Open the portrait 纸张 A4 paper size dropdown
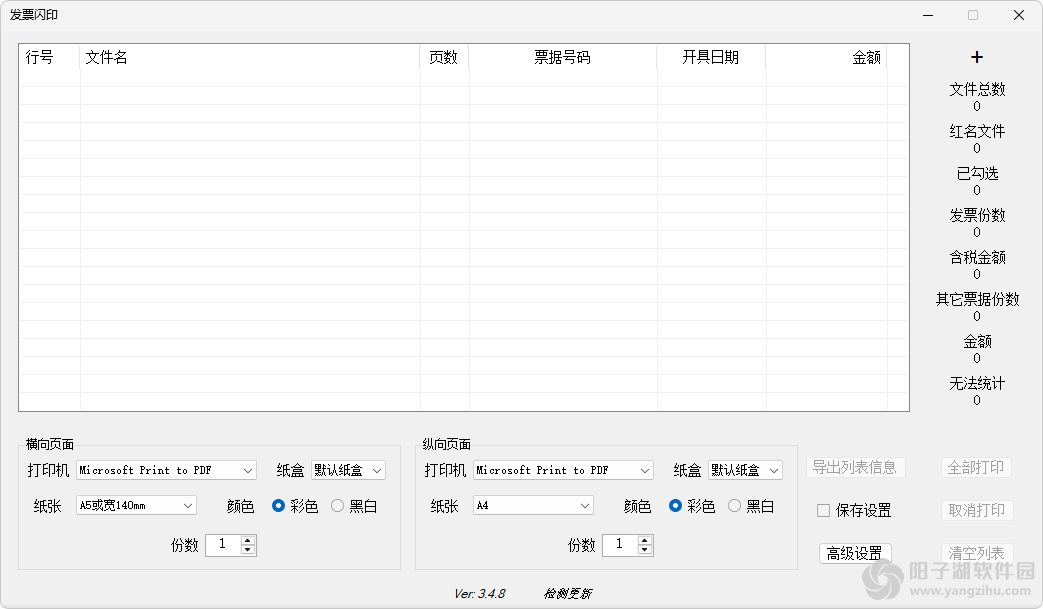Screen dimensions: 1043x609 (583, 506)
